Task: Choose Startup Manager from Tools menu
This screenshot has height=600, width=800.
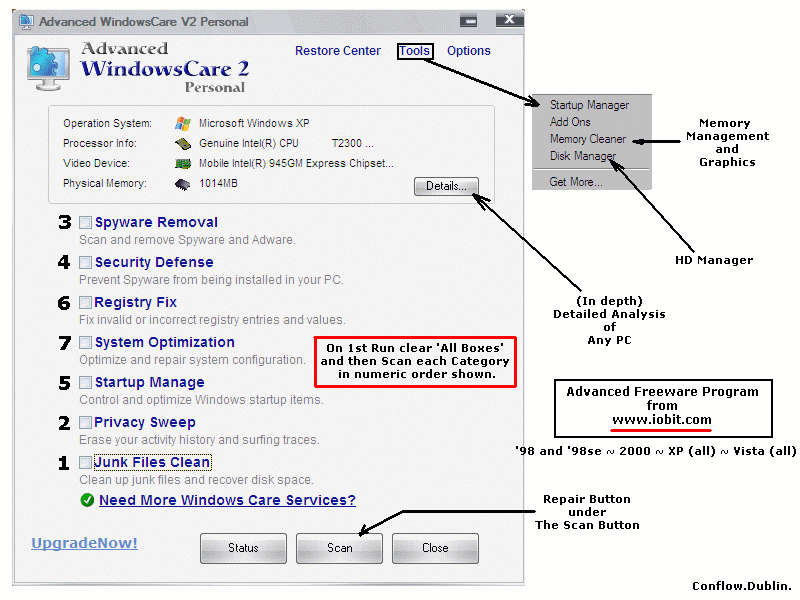Action: [x=589, y=105]
